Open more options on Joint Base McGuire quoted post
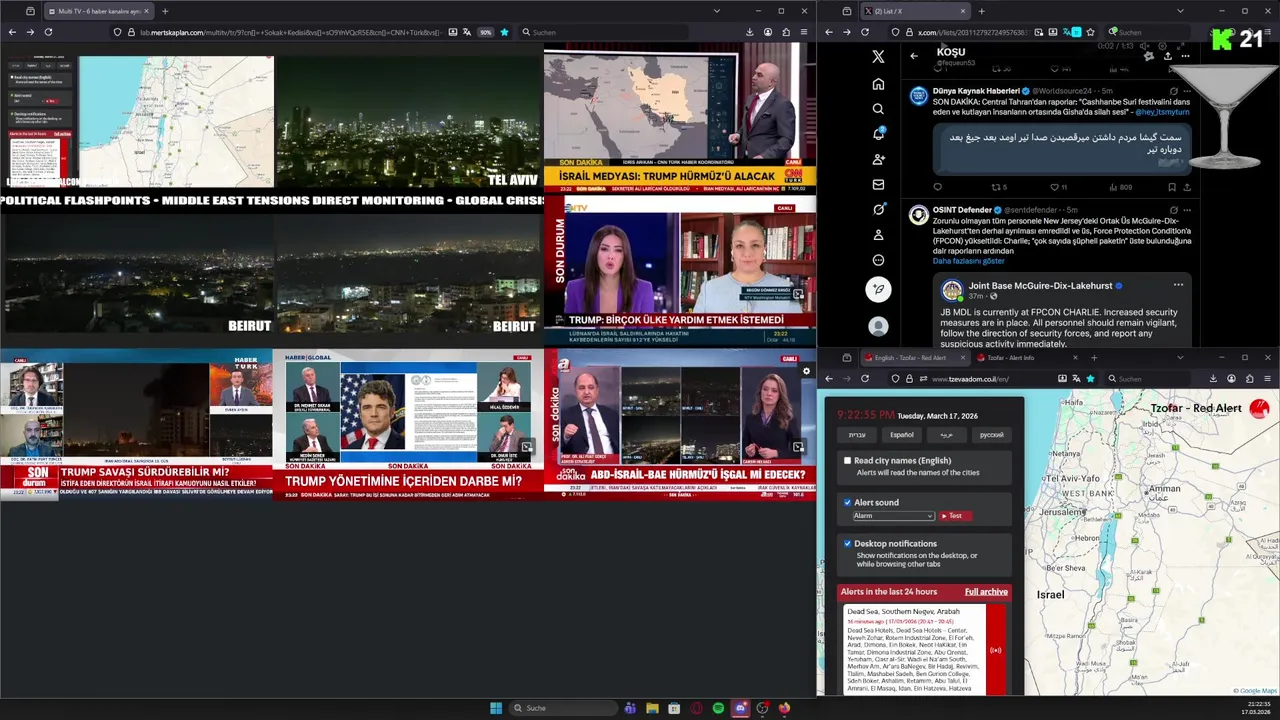The height and width of the screenshot is (720, 1280). [1178, 285]
